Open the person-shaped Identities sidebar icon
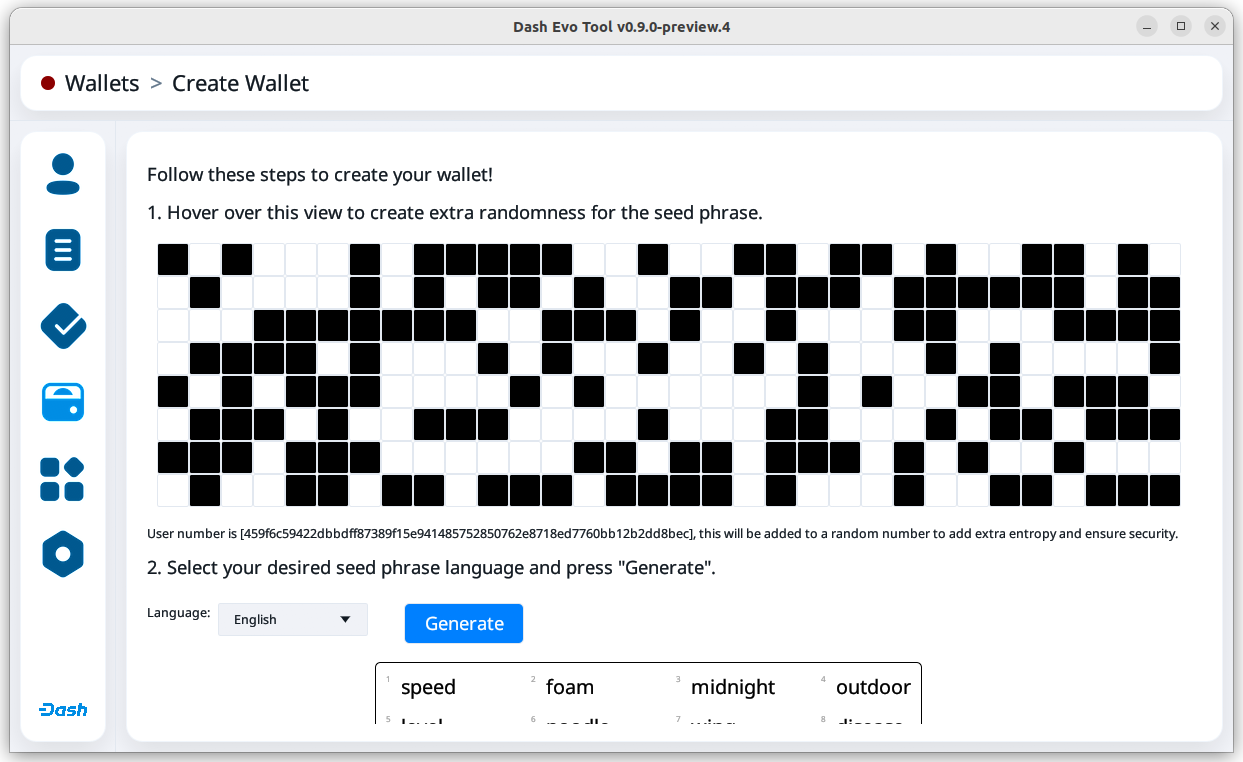The image size is (1243, 762). click(x=63, y=174)
